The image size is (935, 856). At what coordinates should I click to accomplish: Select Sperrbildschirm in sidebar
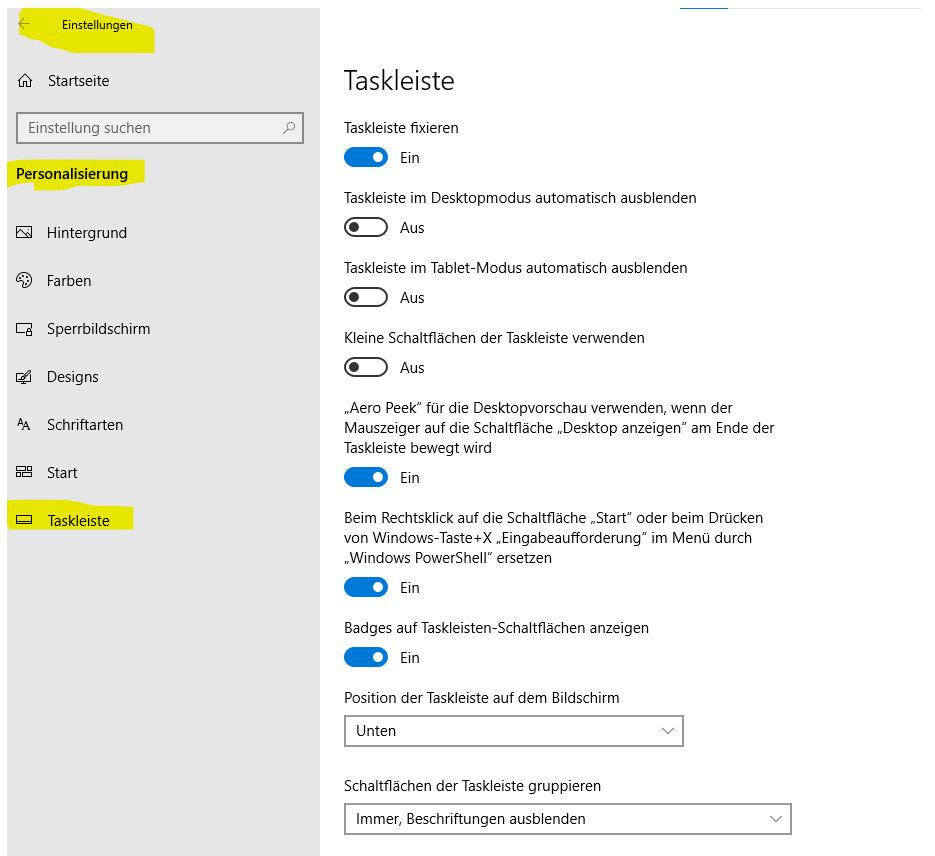point(98,329)
